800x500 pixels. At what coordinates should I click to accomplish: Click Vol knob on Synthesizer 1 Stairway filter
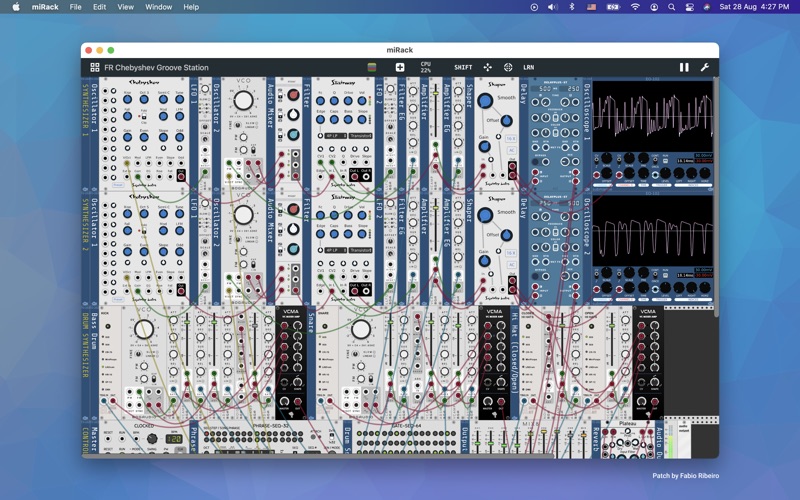[362, 100]
